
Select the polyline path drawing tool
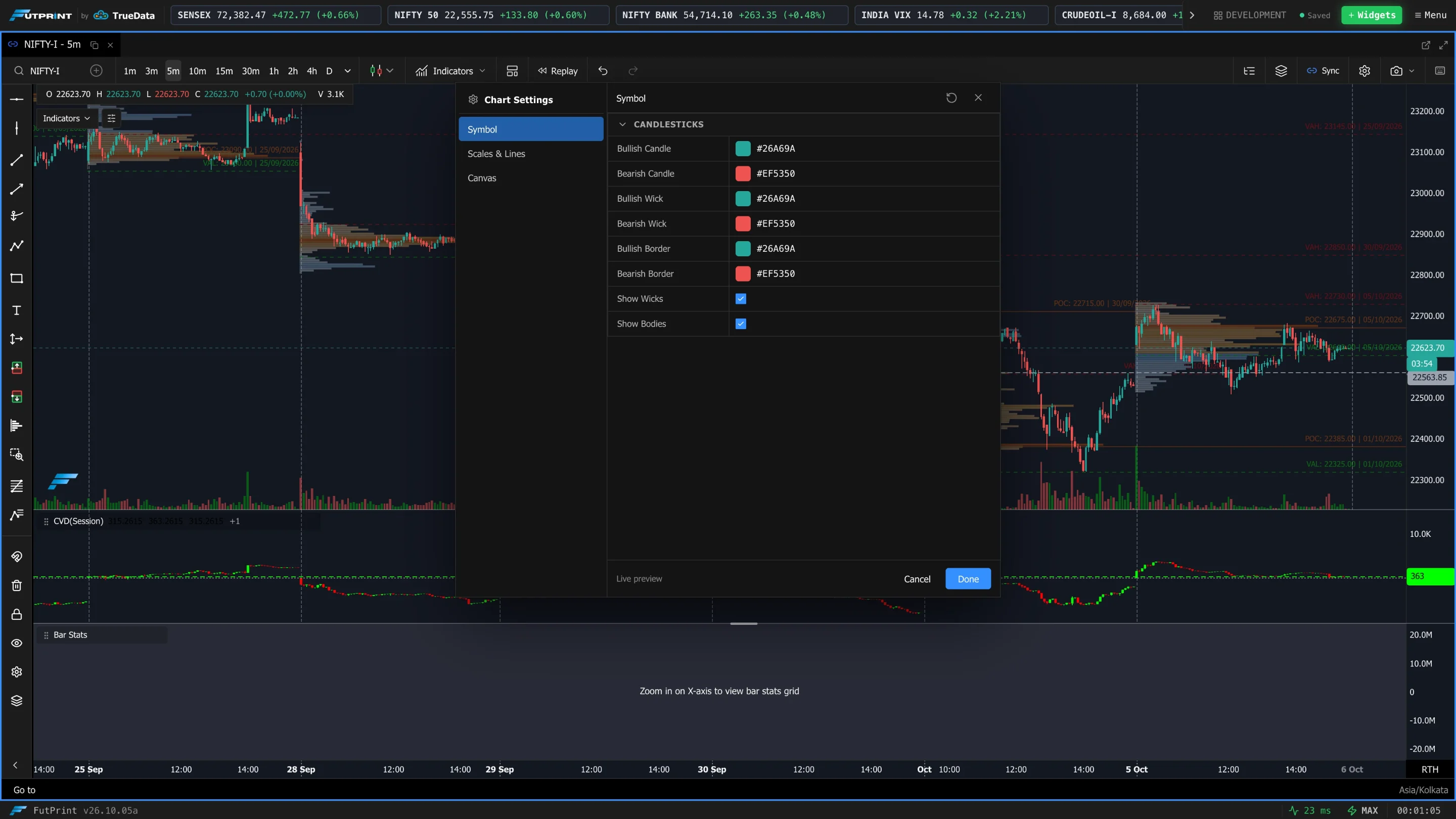click(16, 246)
